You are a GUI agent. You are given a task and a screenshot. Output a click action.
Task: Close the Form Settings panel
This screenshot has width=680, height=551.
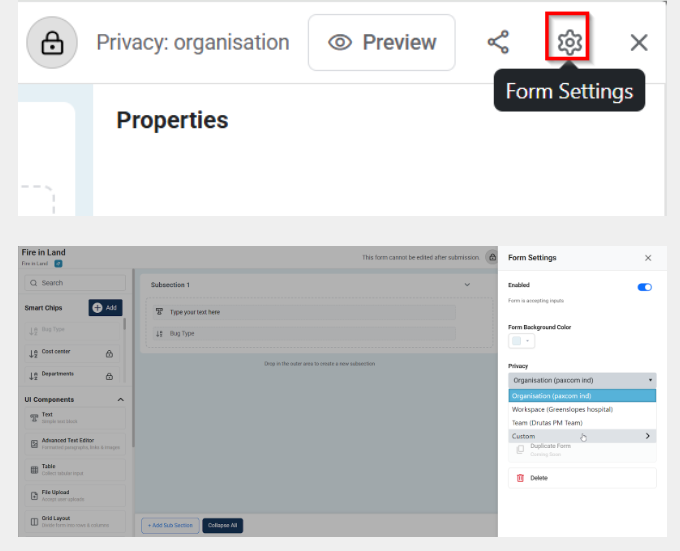(x=647, y=258)
